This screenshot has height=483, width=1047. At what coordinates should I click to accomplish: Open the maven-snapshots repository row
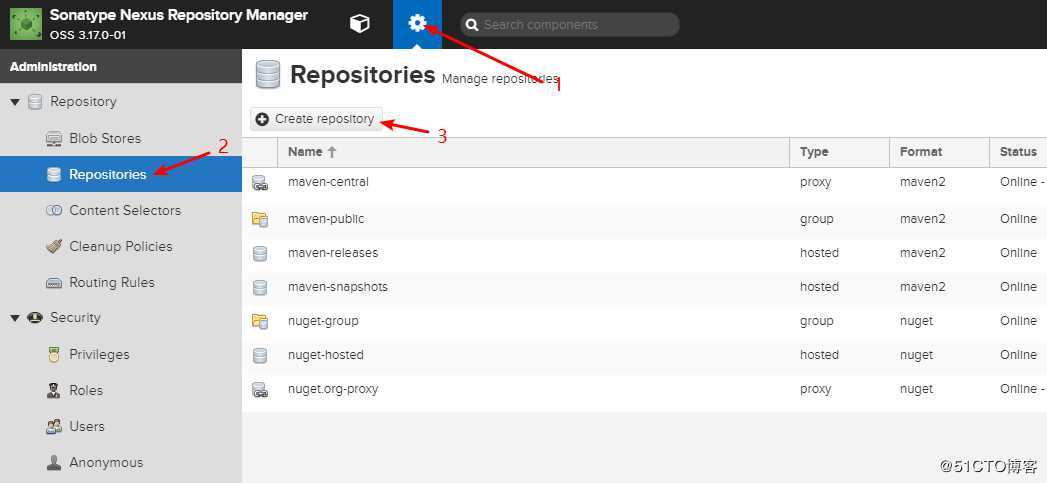(x=644, y=287)
